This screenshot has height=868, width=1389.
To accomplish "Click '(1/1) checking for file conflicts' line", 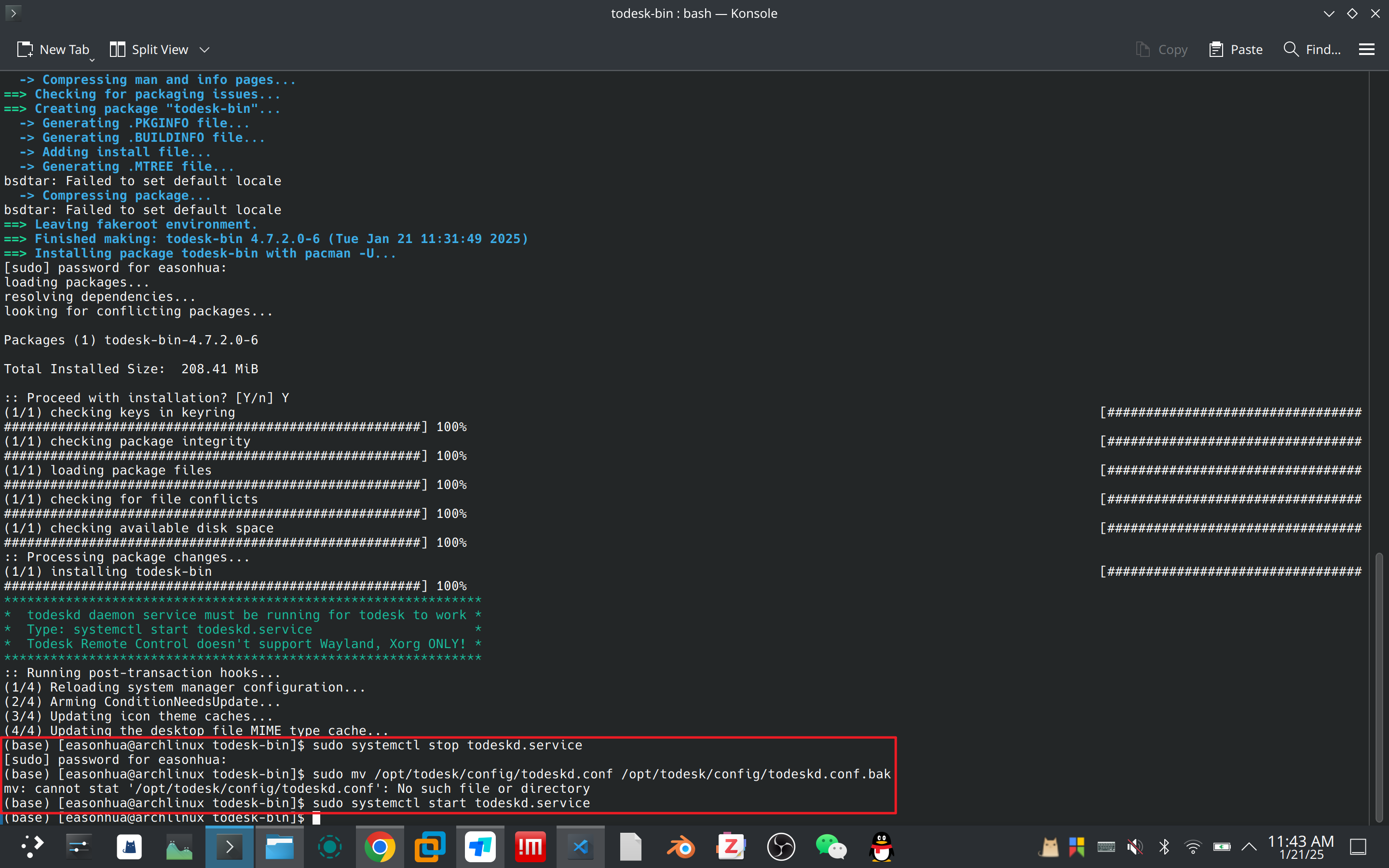I will point(131,500).
